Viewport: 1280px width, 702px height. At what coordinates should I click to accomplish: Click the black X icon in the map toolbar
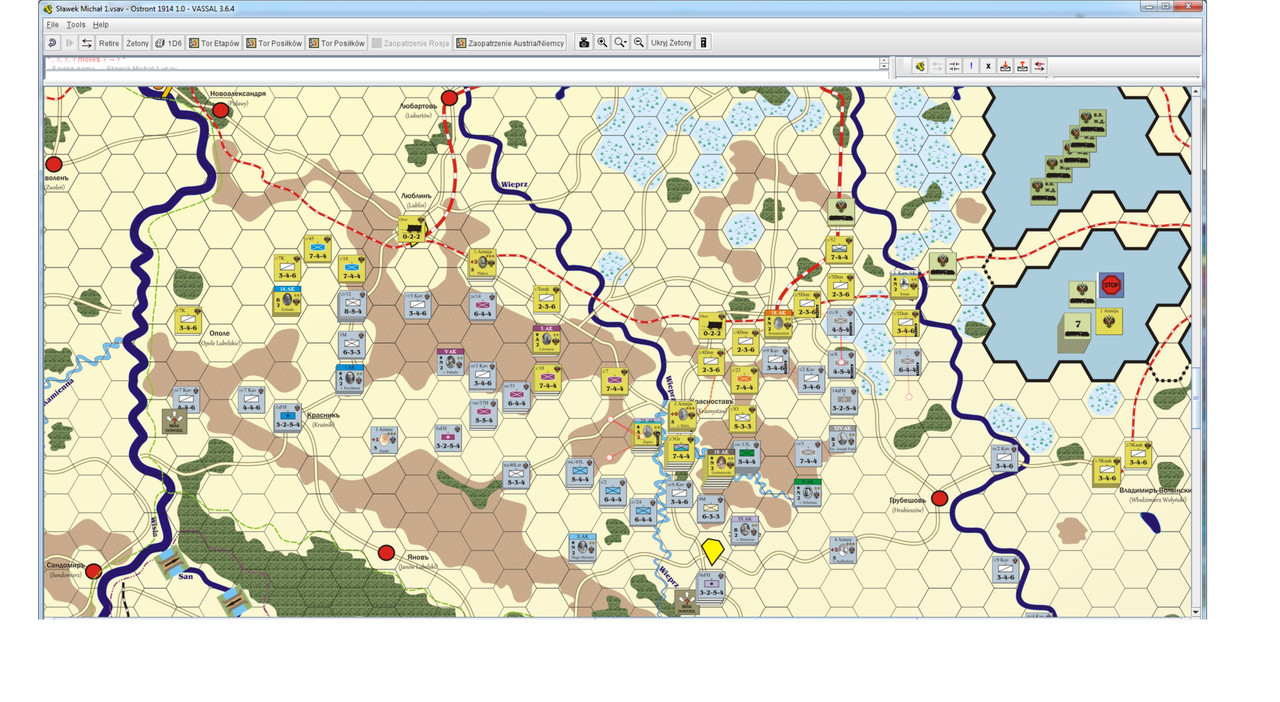[x=988, y=66]
